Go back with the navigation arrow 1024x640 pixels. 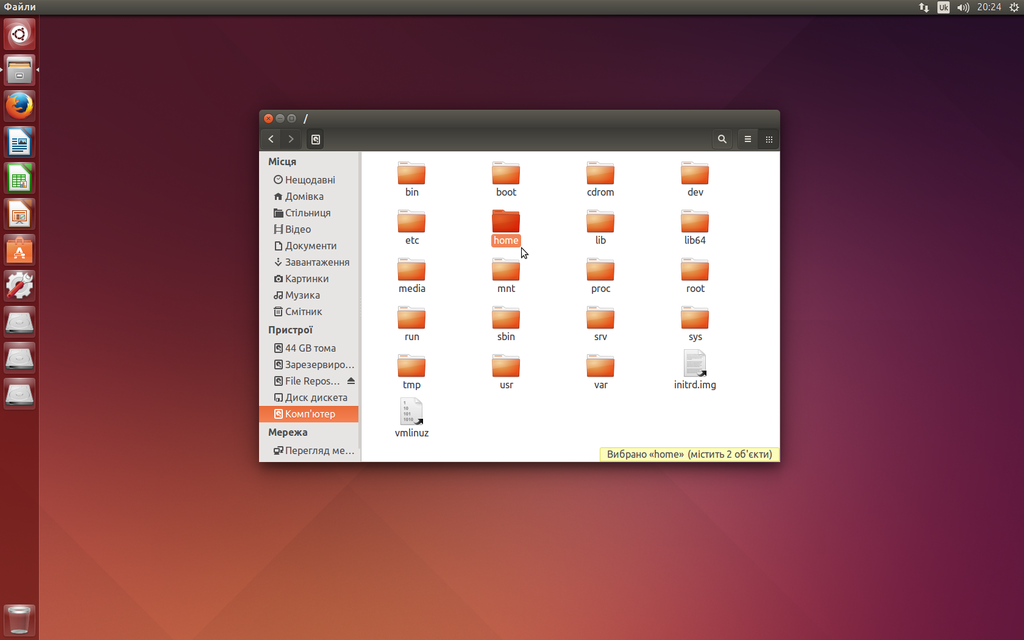point(271,139)
